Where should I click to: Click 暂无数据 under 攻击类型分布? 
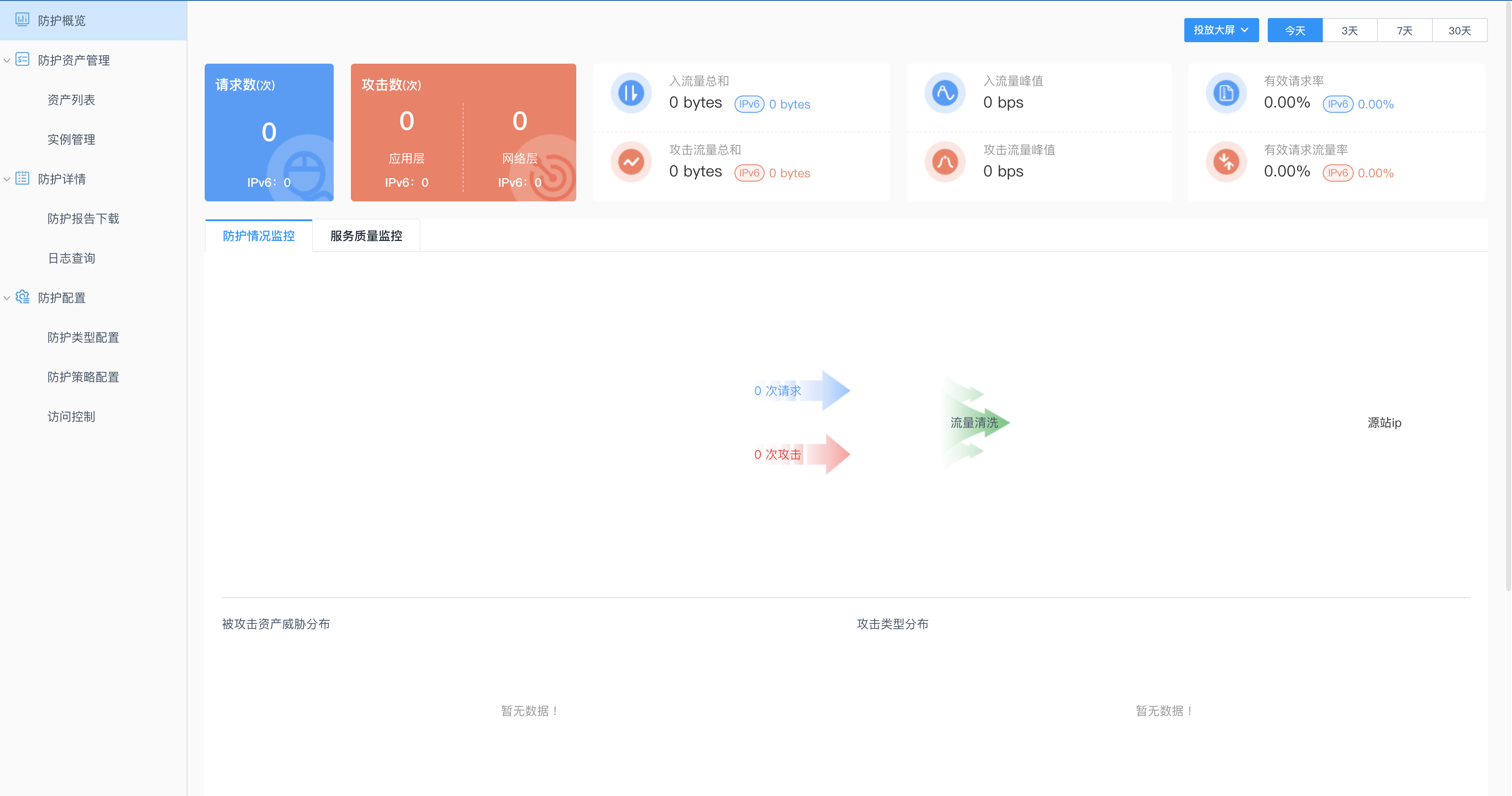1165,711
